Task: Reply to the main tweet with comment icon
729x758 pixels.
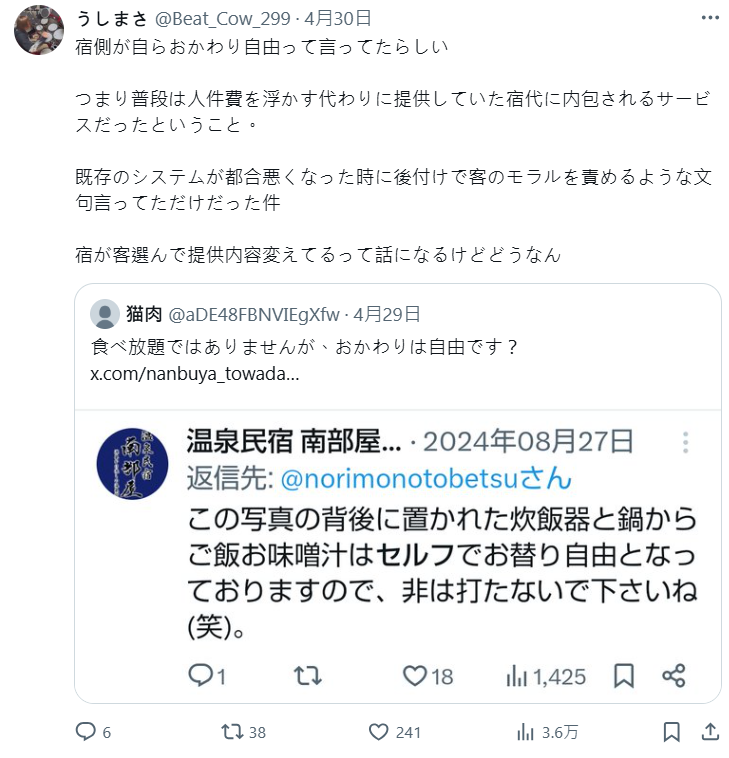Action: (x=86, y=732)
